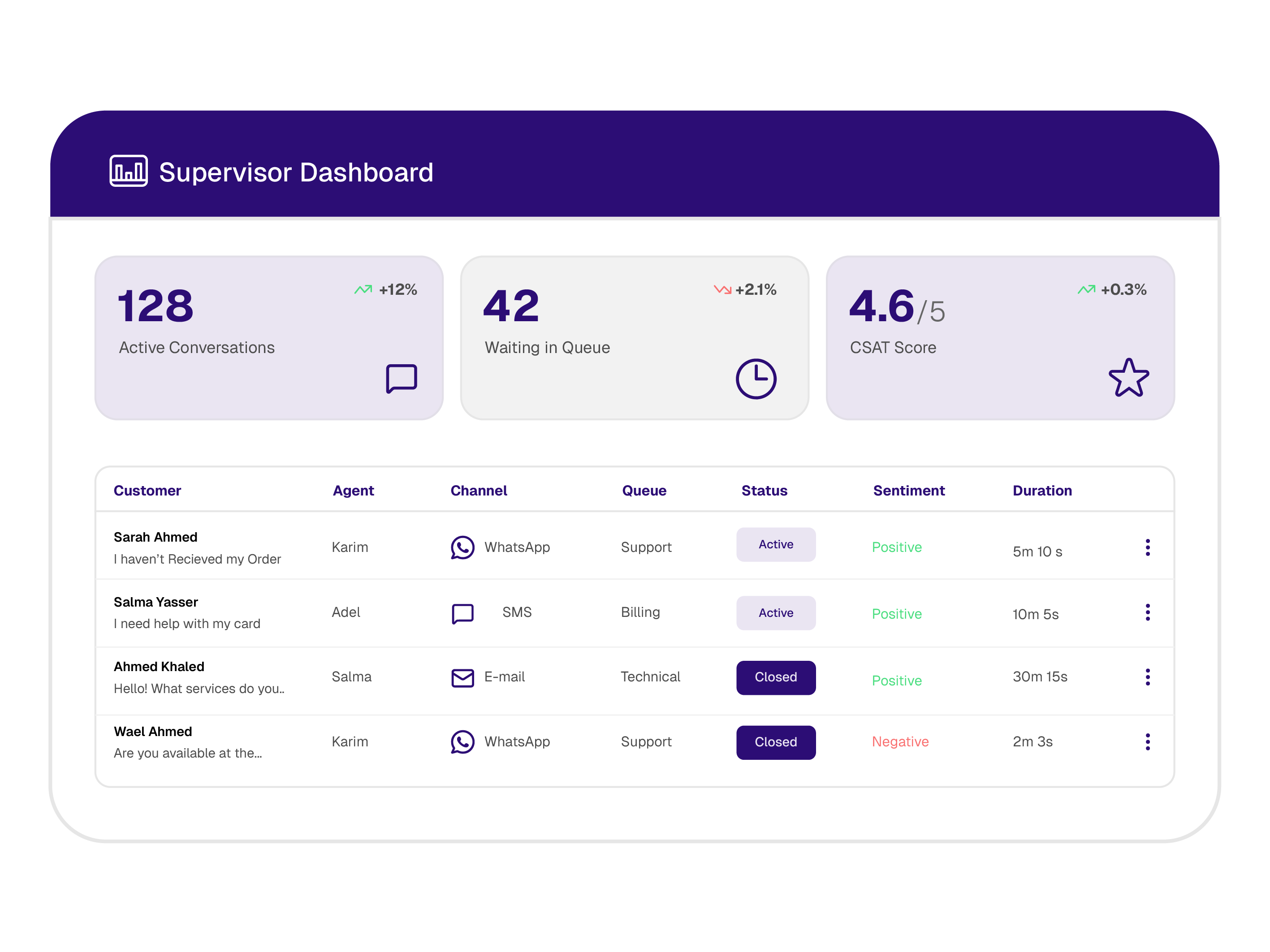Click the green trend arrow beside +0.3%
This screenshot has height=952, width=1270.
pos(1086,289)
